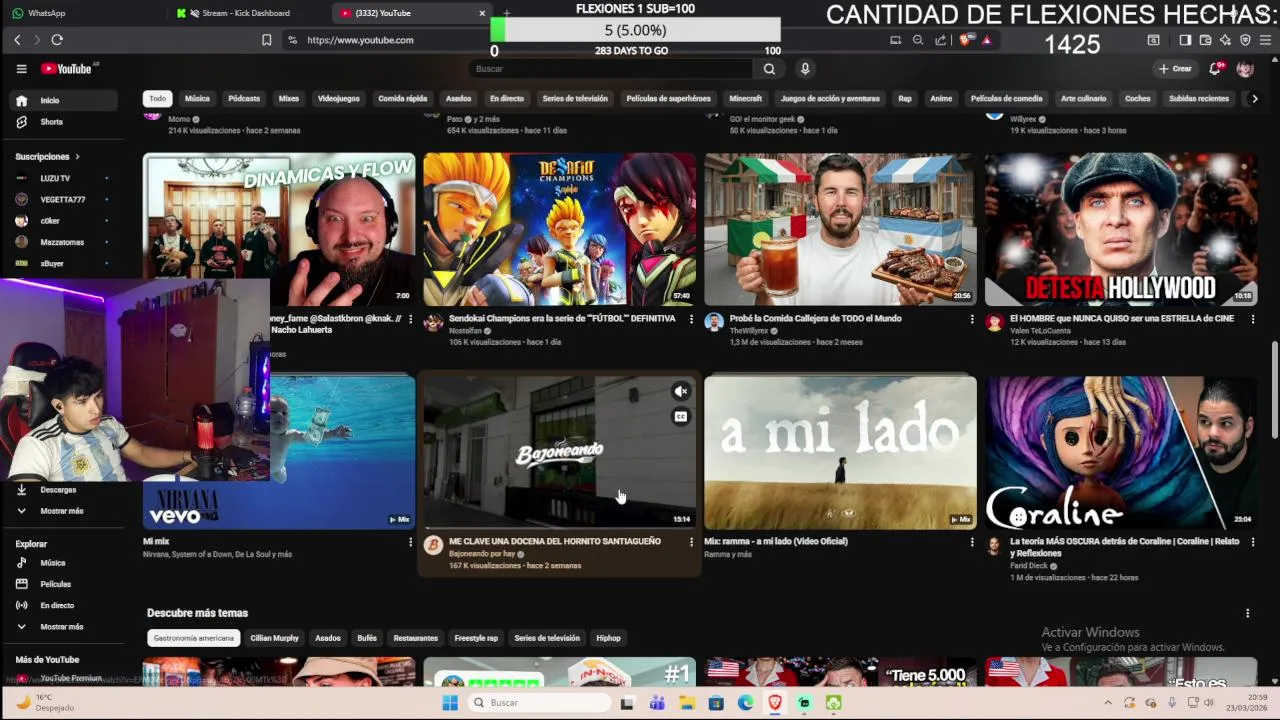Open the YouTube hamburger guide menu

pyautogui.click(x=21, y=69)
